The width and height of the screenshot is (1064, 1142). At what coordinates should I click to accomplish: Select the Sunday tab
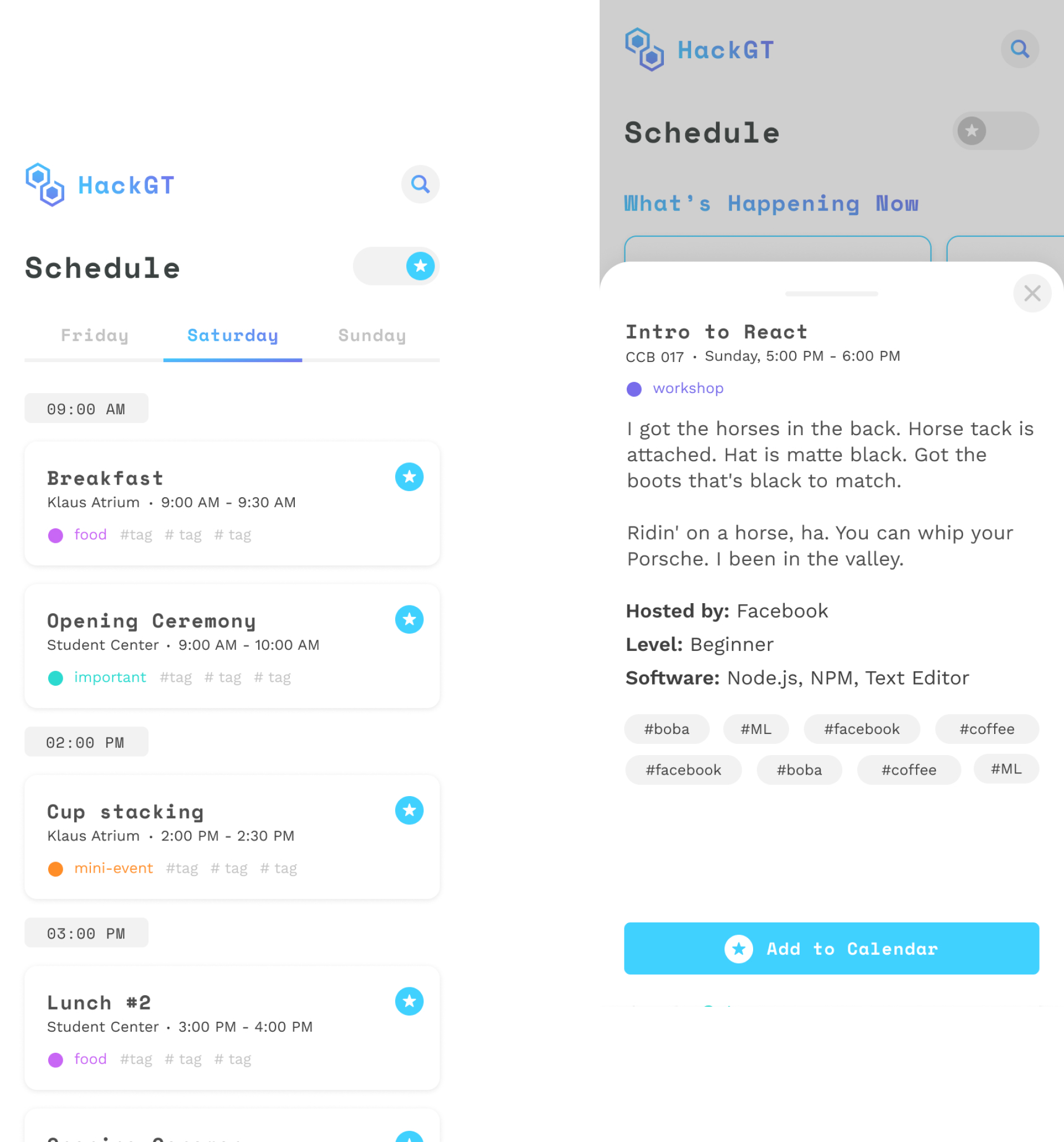(371, 335)
